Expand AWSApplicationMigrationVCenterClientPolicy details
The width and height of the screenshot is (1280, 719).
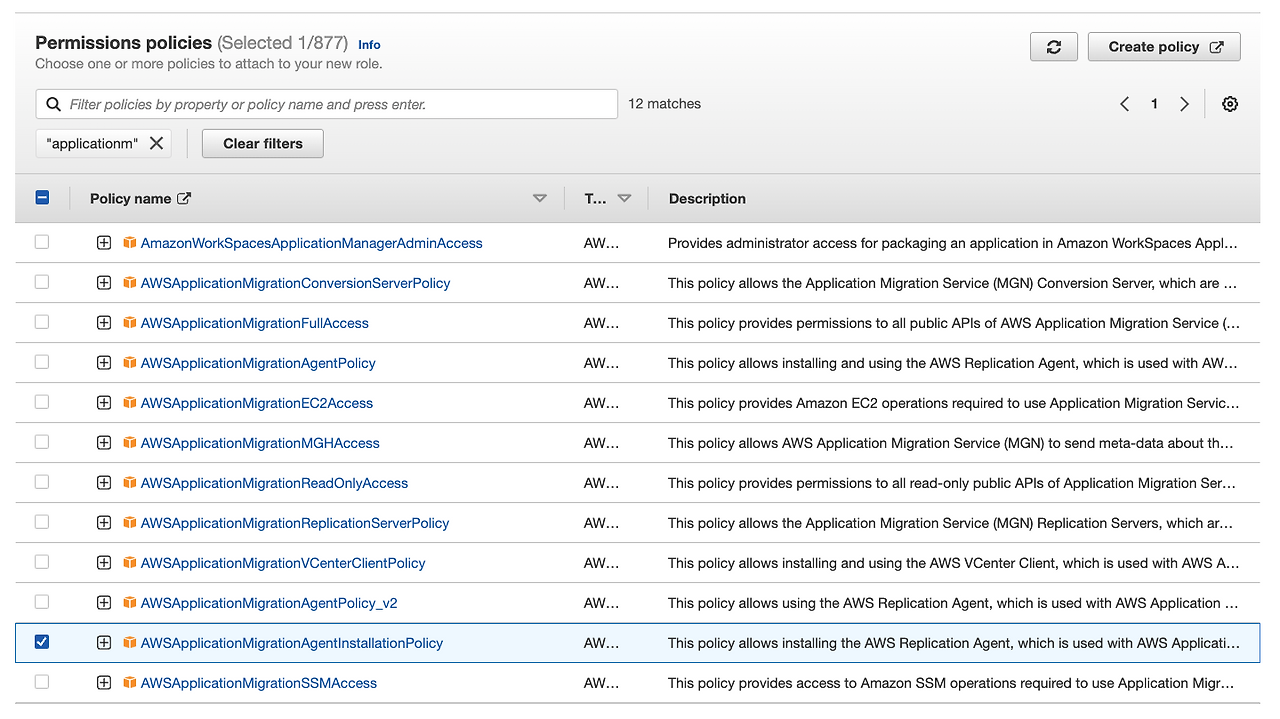104,563
